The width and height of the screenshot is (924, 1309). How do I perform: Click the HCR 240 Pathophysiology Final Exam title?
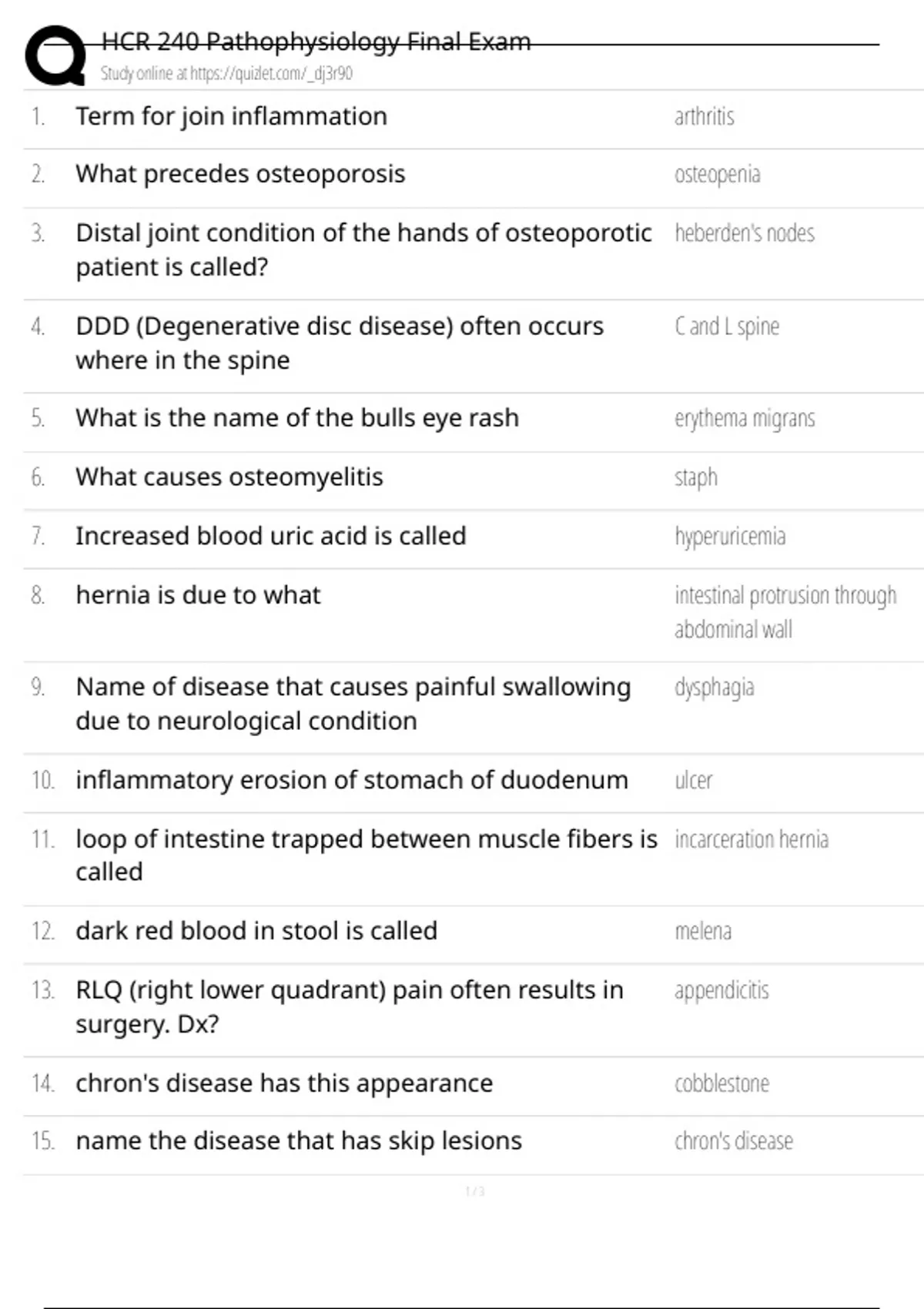(316, 41)
